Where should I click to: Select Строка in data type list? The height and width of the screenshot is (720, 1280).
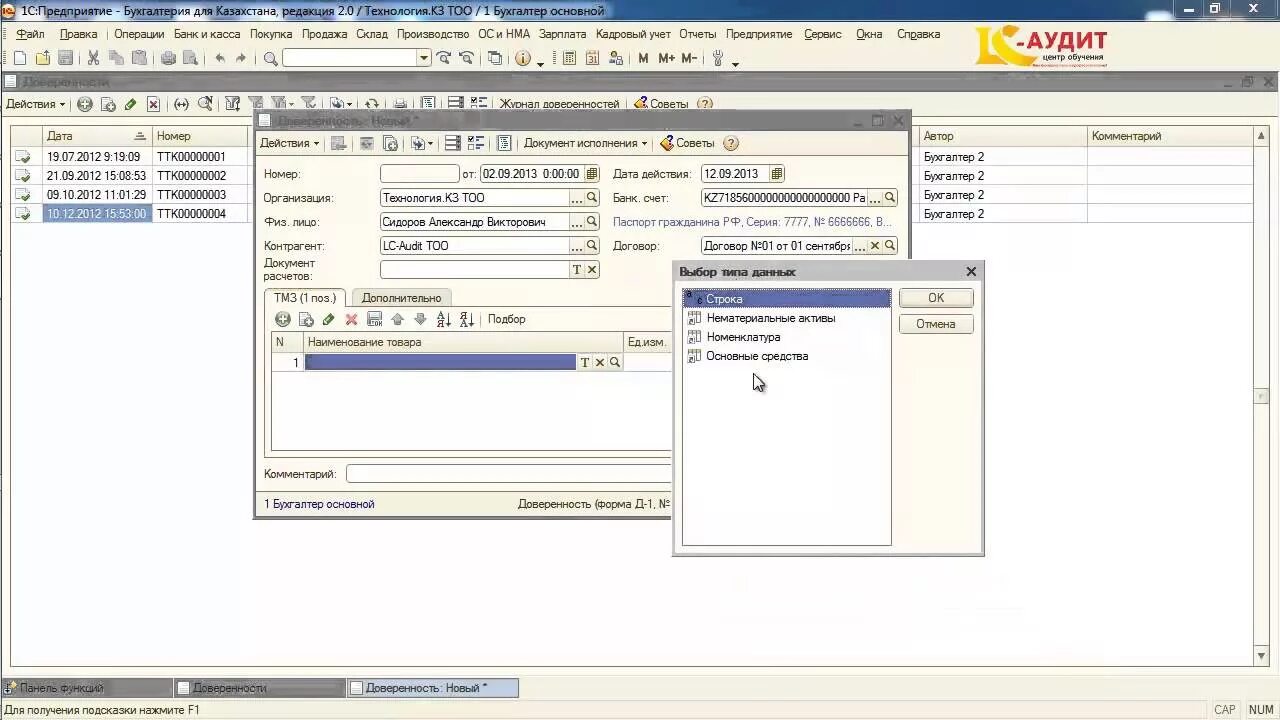tap(787, 299)
